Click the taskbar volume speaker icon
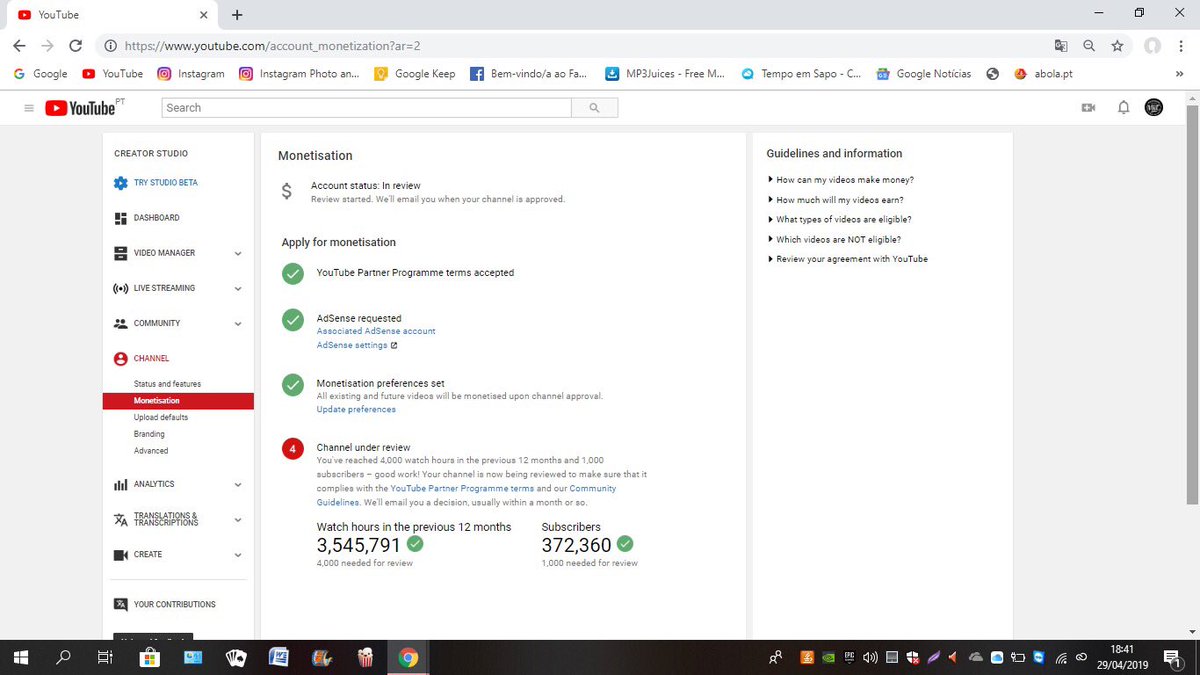 point(870,658)
